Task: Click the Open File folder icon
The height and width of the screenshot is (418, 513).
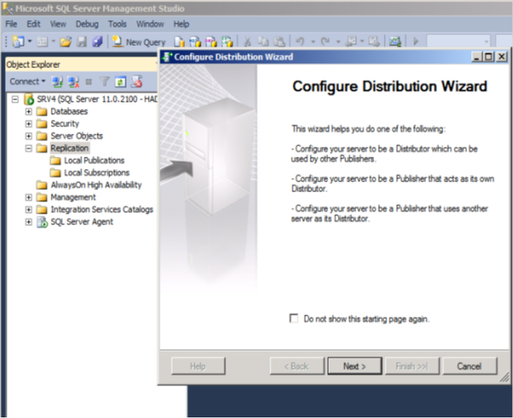Action: pyautogui.click(x=65, y=42)
